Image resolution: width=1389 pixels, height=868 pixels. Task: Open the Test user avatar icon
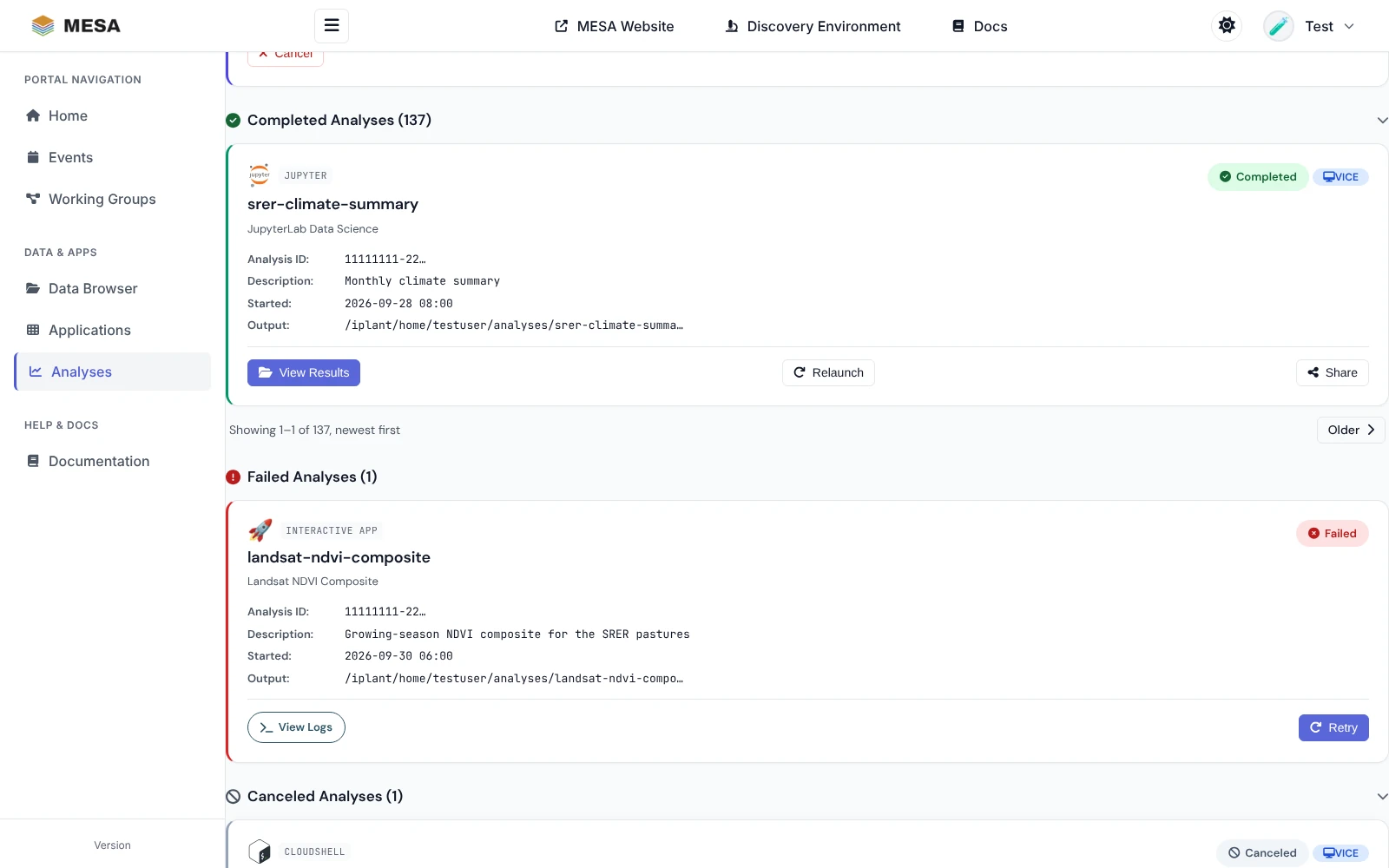click(1279, 26)
